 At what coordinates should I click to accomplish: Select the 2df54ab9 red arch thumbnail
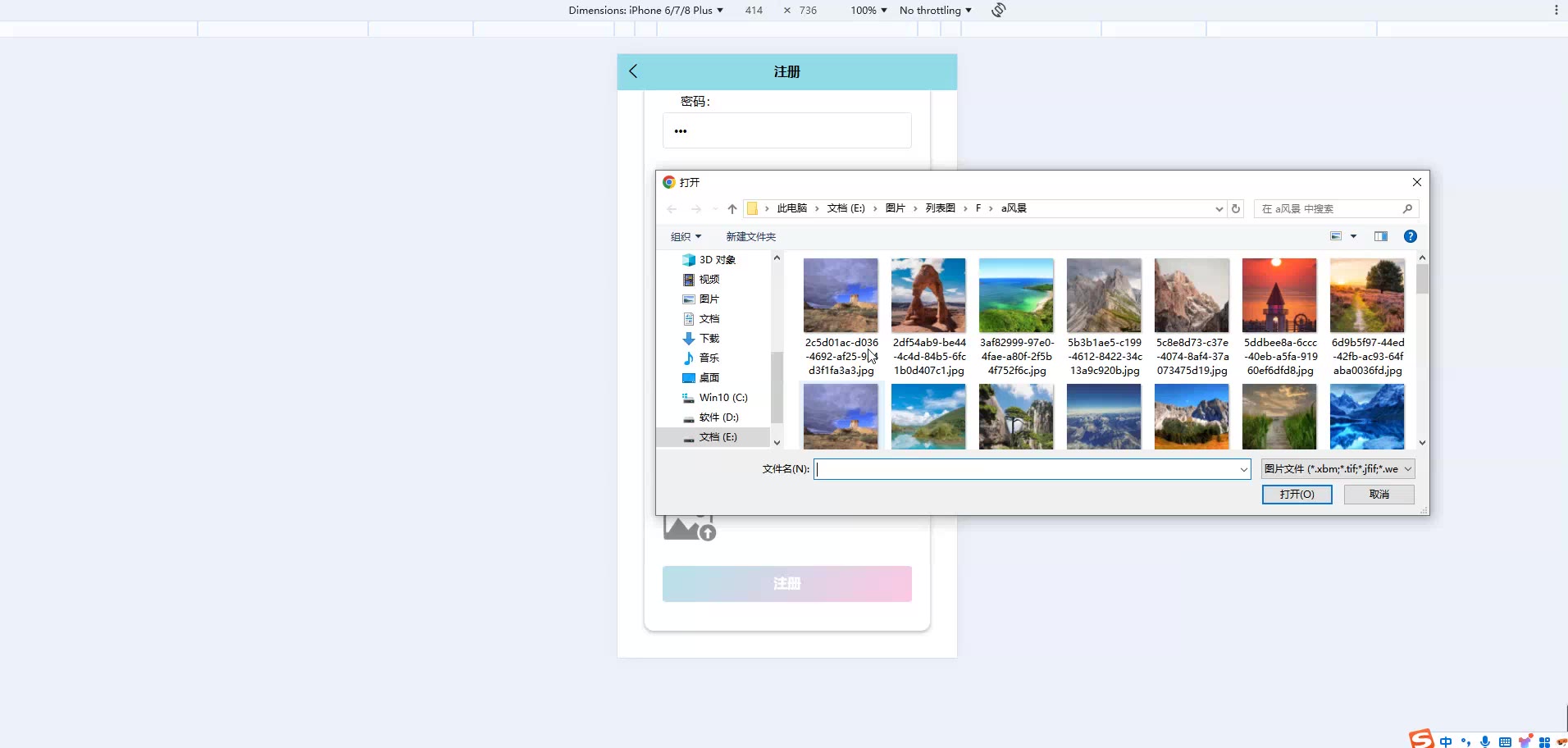click(928, 296)
